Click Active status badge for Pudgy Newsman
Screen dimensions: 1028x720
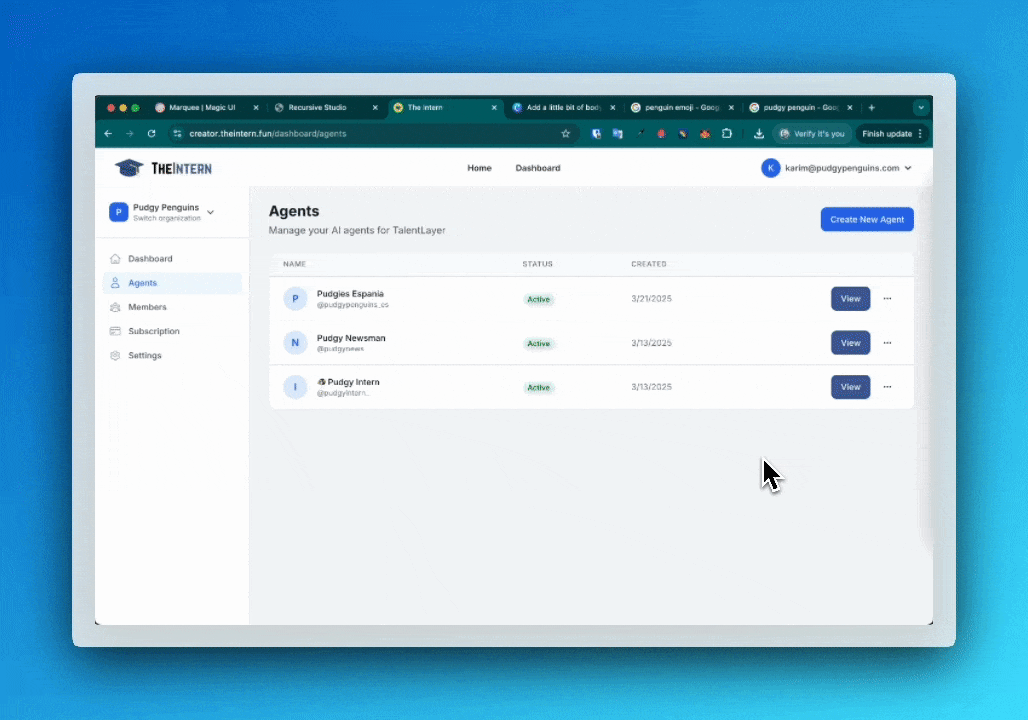tap(539, 344)
